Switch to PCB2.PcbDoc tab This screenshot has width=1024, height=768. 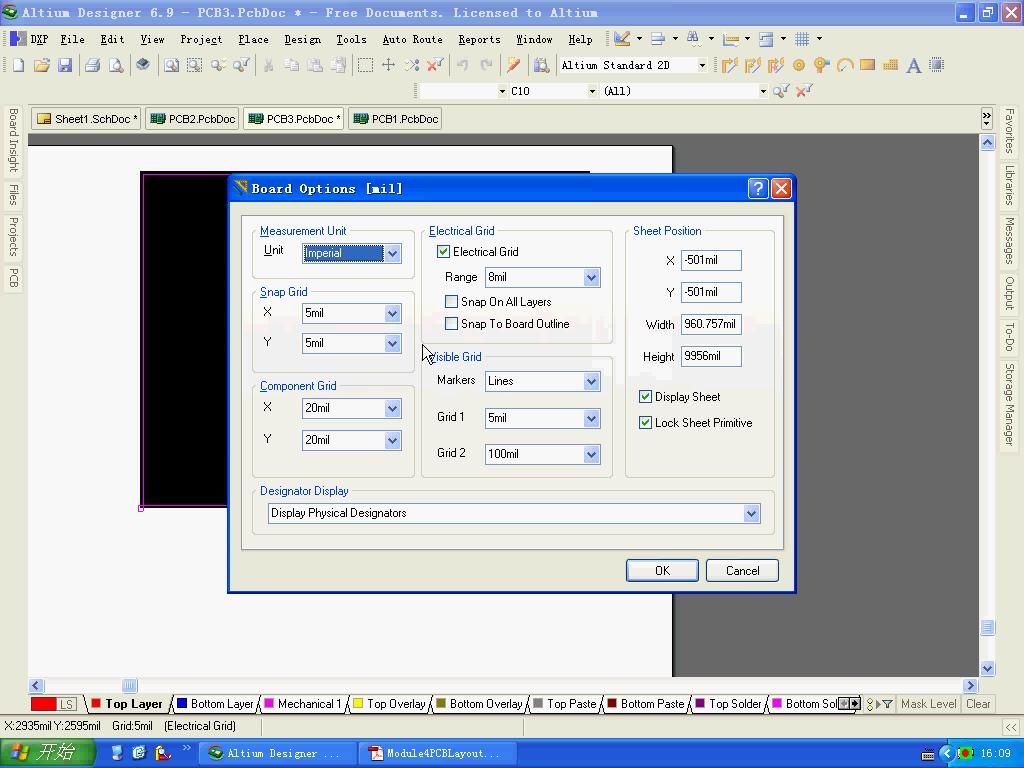click(x=193, y=119)
